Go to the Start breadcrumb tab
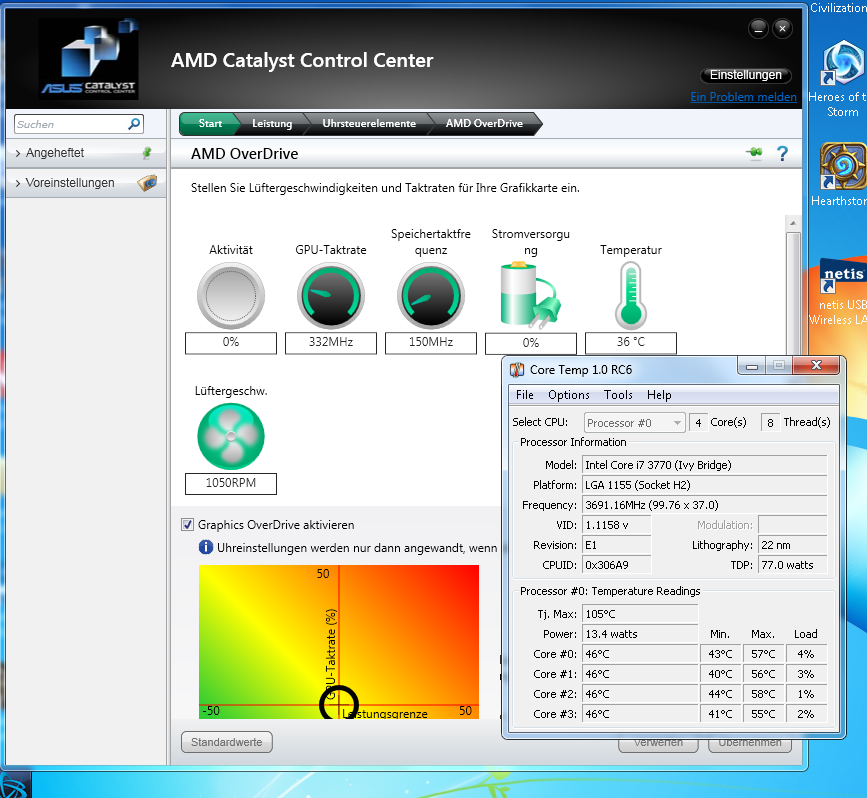Viewport: 867px width, 798px height. pos(210,123)
